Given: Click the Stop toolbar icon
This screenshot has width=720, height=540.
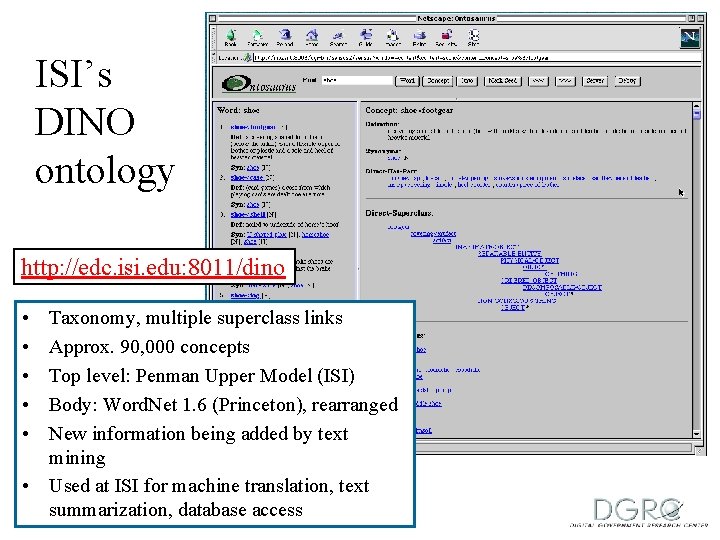Looking at the screenshot, I should (473, 37).
